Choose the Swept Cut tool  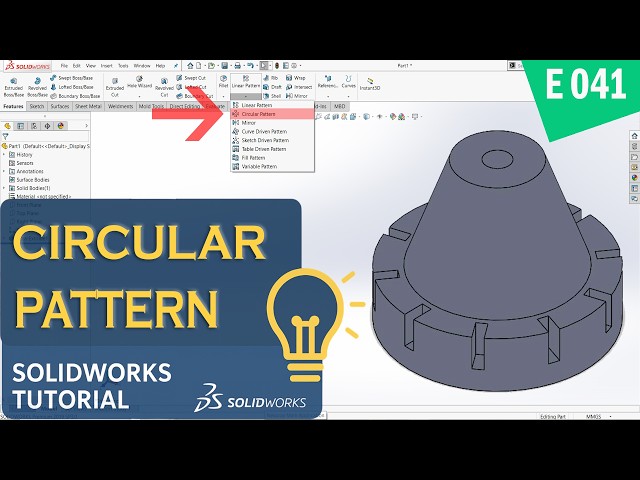tap(191, 78)
